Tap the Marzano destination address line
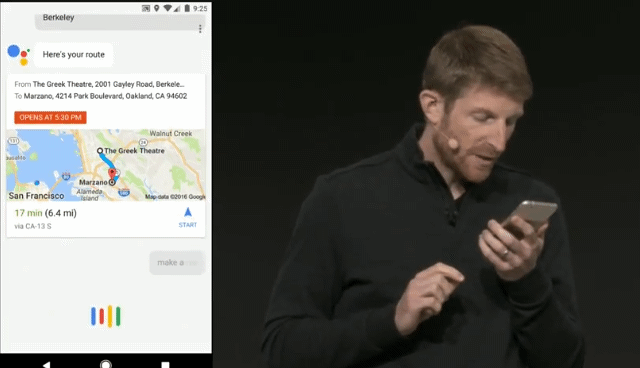Image resolution: width=640 pixels, height=368 pixels. (101, 96)
